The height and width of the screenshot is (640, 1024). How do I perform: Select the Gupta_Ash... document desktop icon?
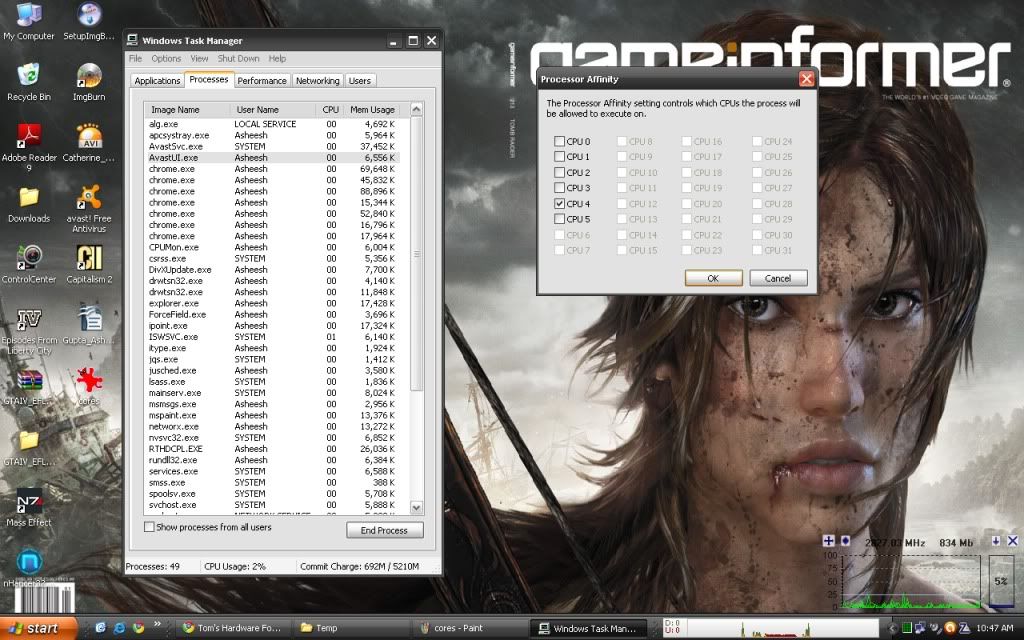click(89, 325)
